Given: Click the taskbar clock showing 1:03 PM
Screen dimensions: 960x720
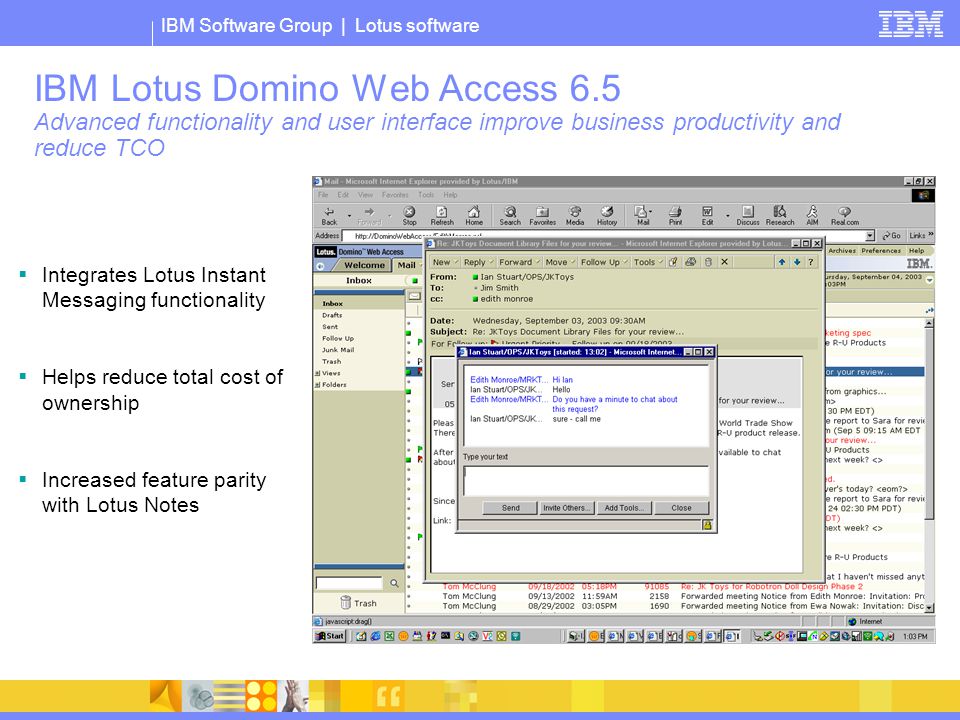Looking at the screenshot, I should coord(915,637).
